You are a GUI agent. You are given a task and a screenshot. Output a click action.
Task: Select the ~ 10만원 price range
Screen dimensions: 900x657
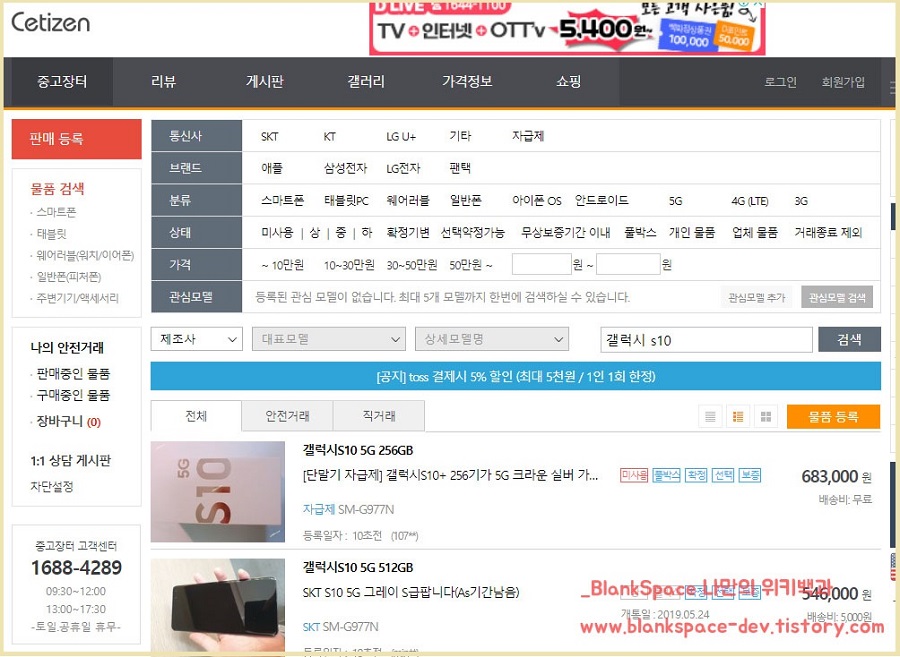(x=282, y=265)
